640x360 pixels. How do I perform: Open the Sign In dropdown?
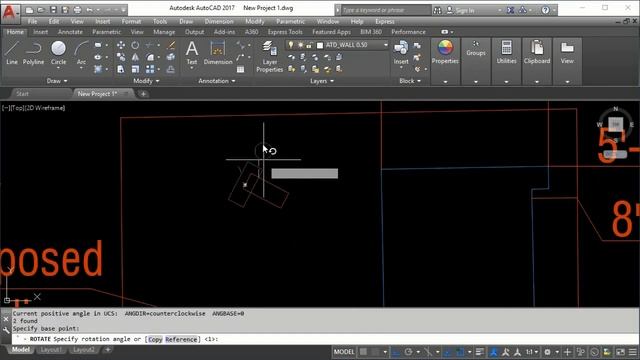pyautogui.click(x=500, y=10)
